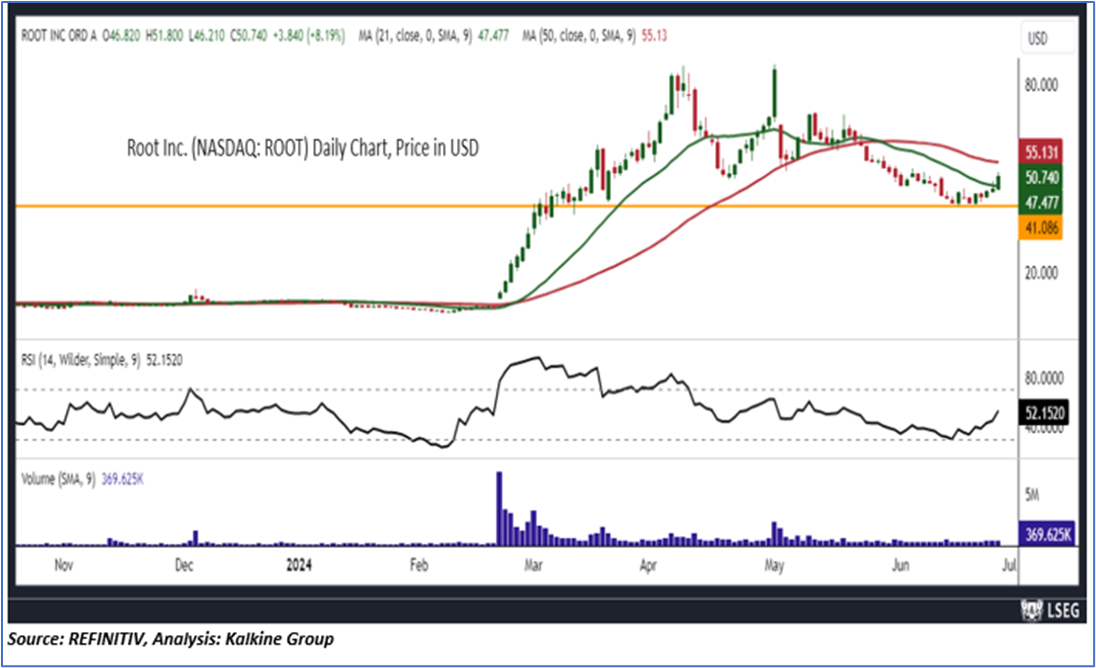Click the tallest volume bar in late February
The image size is (1096, 668).
[x=499, y=508]
